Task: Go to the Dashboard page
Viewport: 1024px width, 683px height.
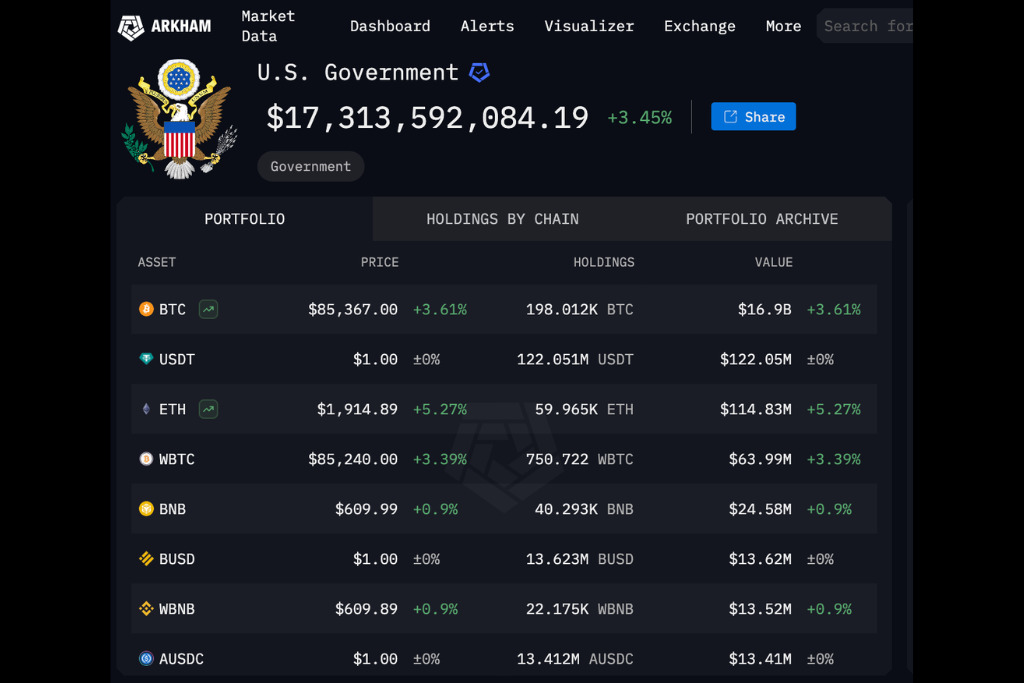Action: (x=390, y=26)
